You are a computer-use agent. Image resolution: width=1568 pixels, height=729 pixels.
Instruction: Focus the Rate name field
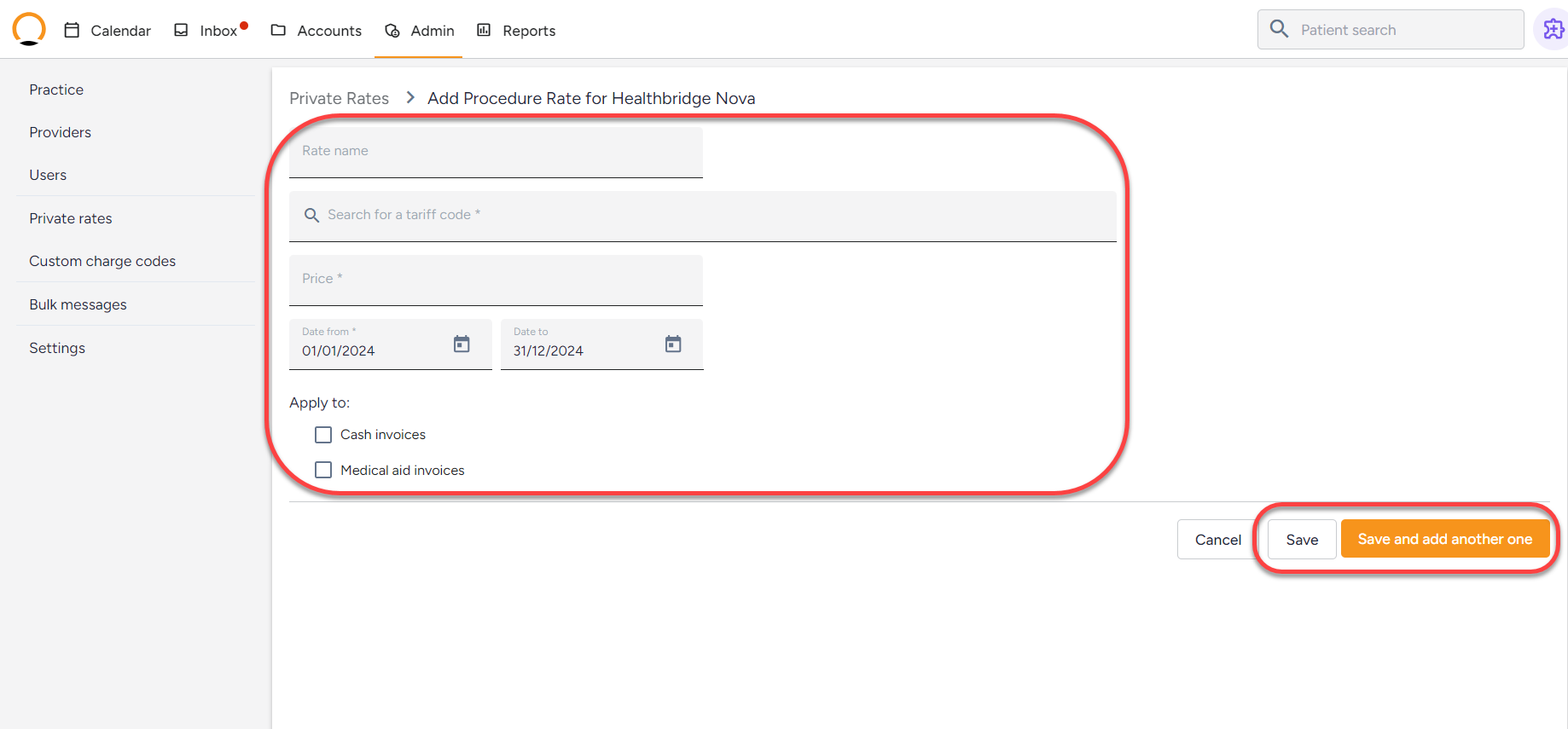tap(496, 153)
